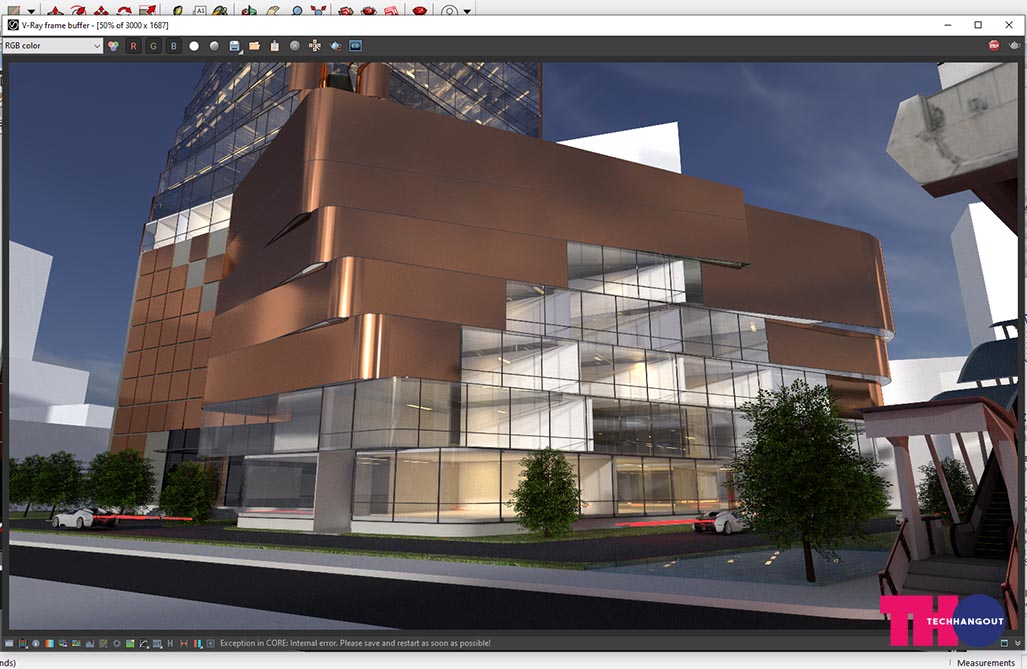Show pixel information (i) icon
The image size is (1027, 669).
pos(36,643)
